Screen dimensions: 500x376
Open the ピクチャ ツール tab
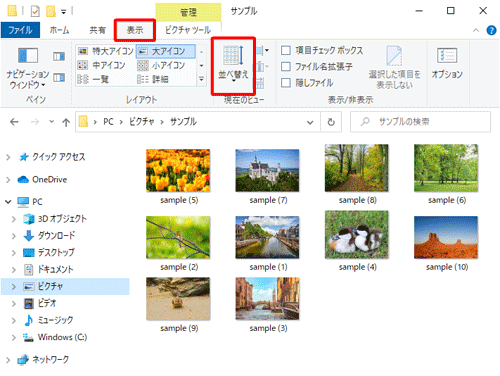pyautogui.click(x=188, y=30)
